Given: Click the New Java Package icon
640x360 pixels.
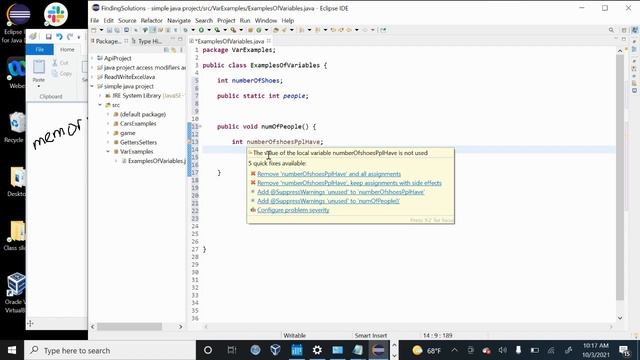Looking at the screenshot, I should click(250, 30).
